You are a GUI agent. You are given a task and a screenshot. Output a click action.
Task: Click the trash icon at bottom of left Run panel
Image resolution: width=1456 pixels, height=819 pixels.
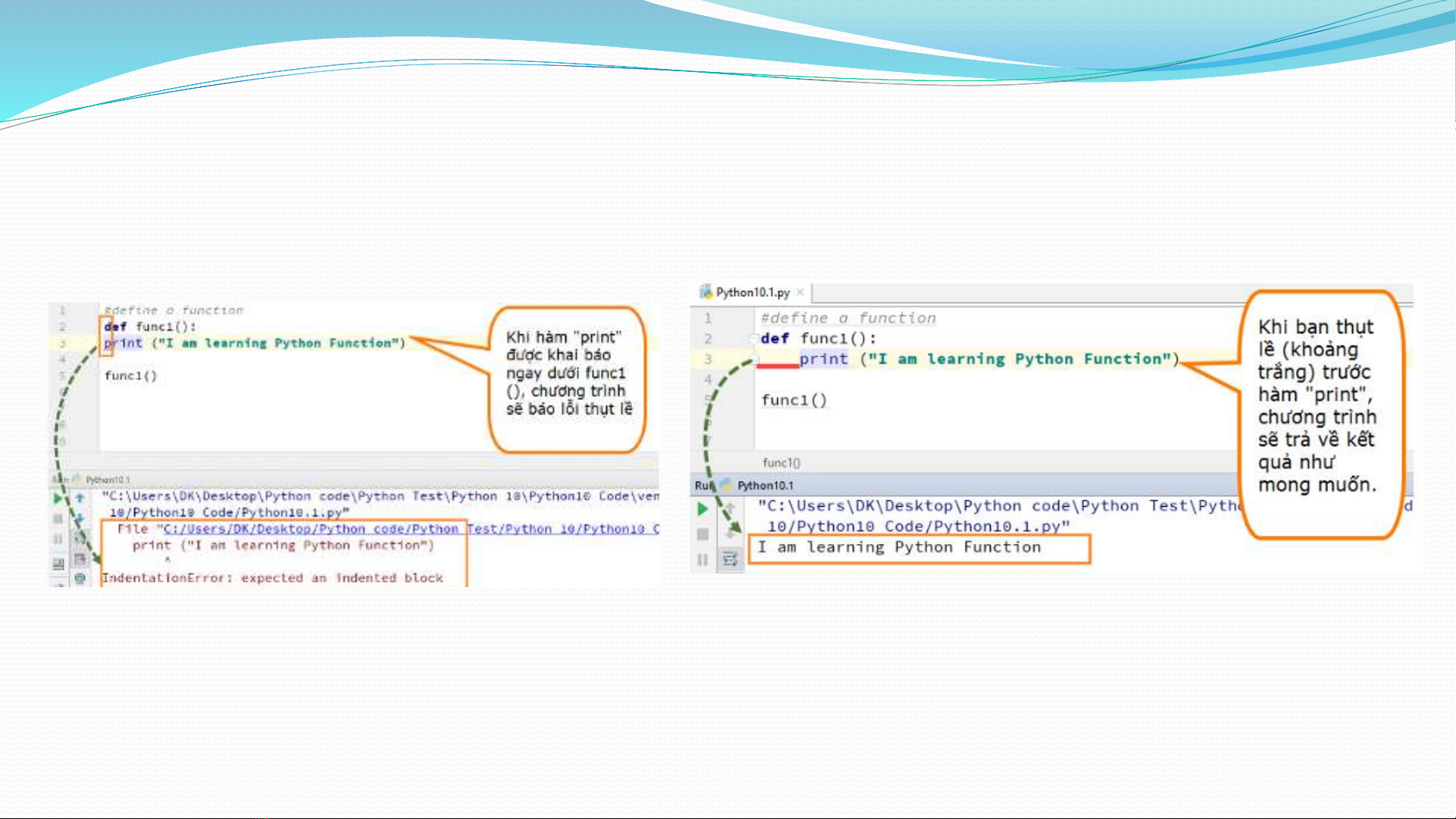(x=80, y=579)
